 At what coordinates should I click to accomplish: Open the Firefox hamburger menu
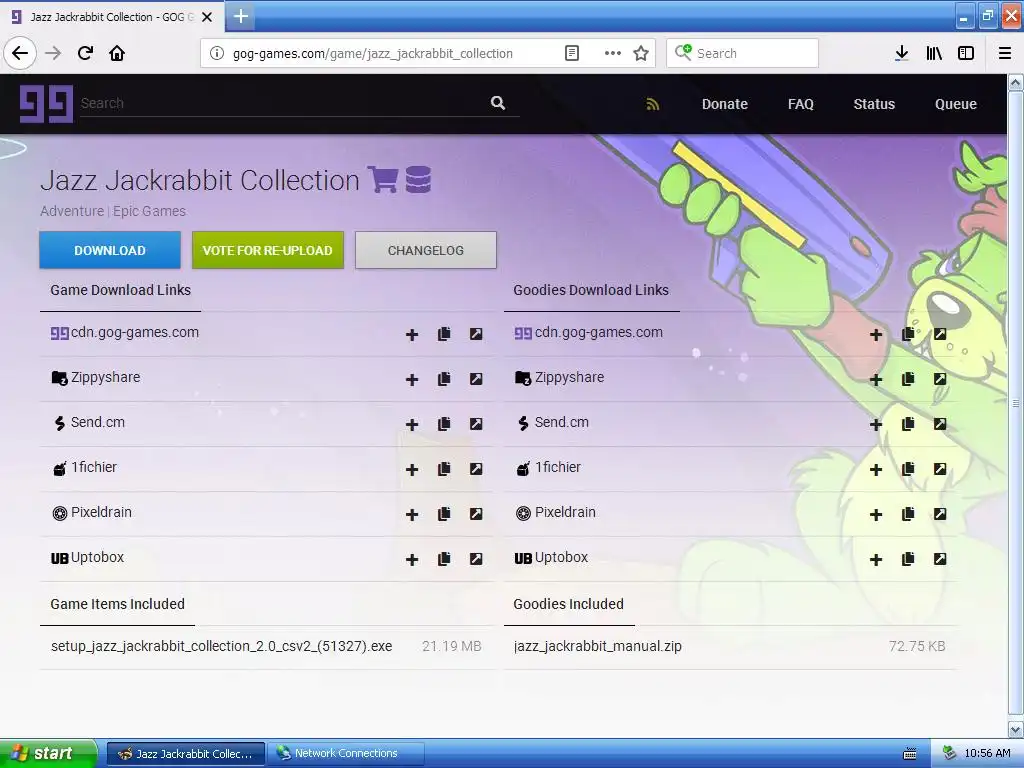pyautogui.click(x=1005, y=53)
